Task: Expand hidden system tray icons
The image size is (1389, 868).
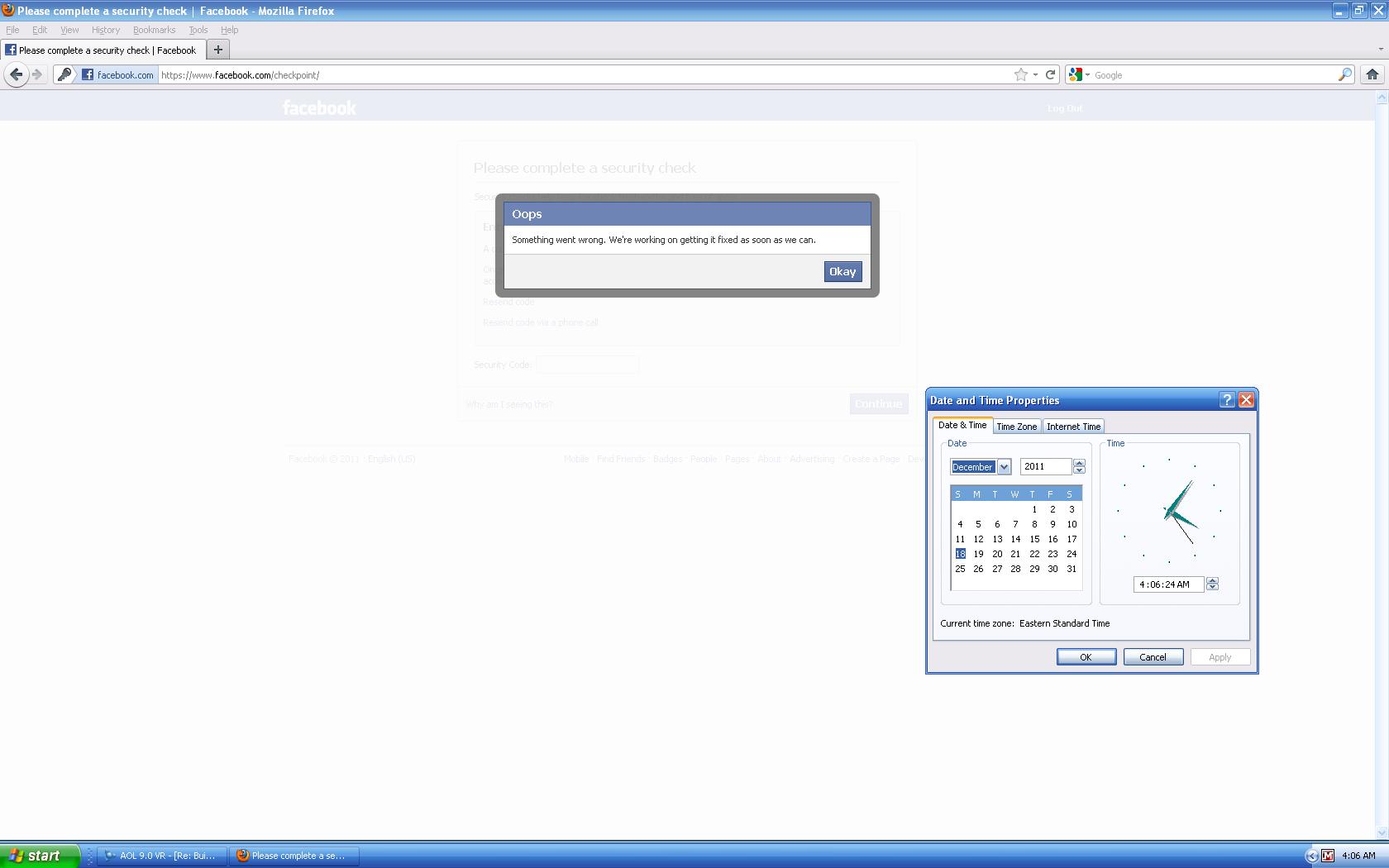Action: [1312, 856]
